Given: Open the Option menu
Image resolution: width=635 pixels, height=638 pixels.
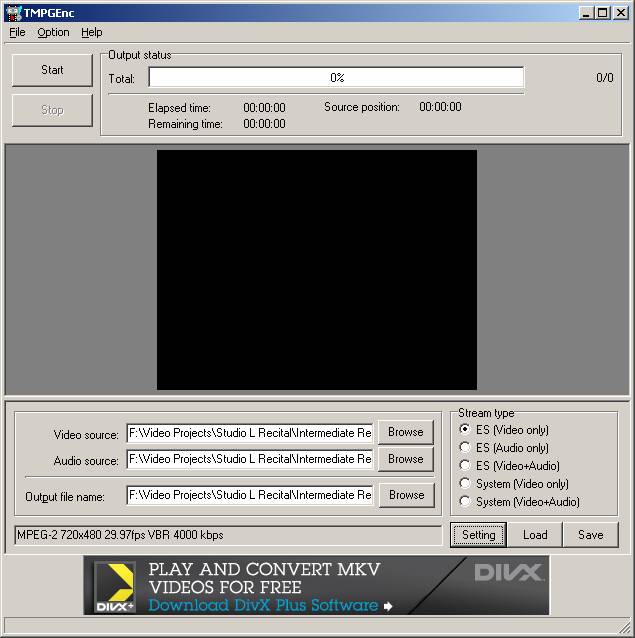Looking at the screenshot, I should (x=53, y=33).
